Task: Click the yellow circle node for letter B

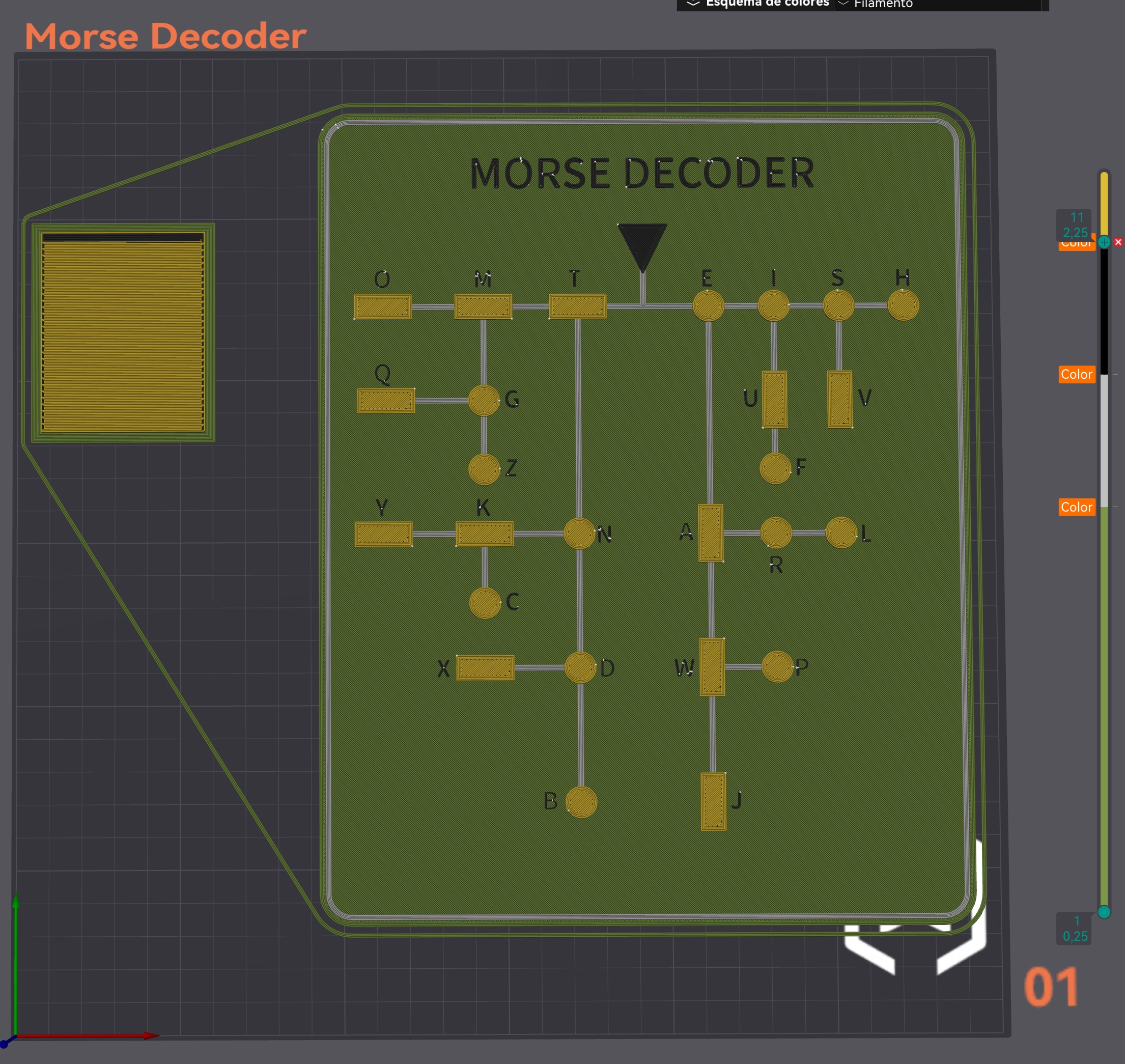Action: [581, 802]
